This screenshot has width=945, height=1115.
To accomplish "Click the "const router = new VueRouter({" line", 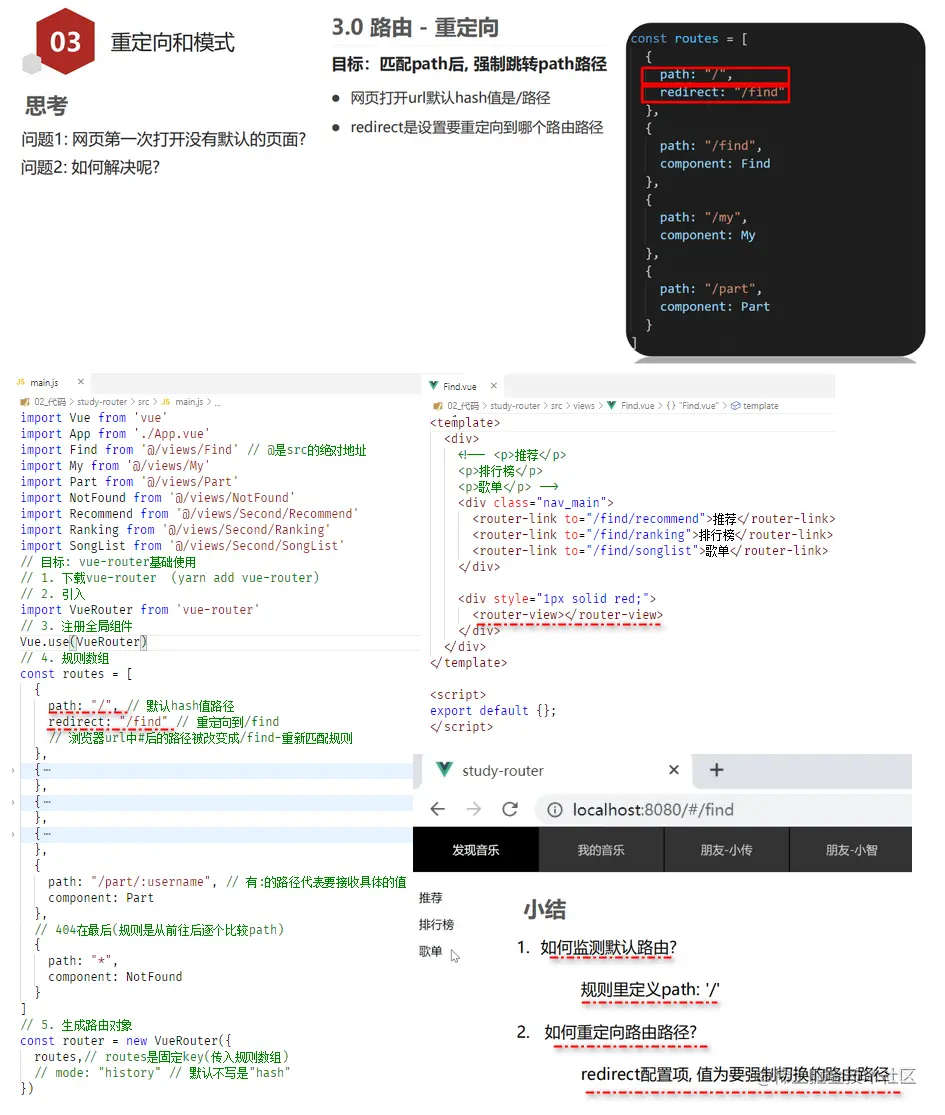I will pos(125,1041).
